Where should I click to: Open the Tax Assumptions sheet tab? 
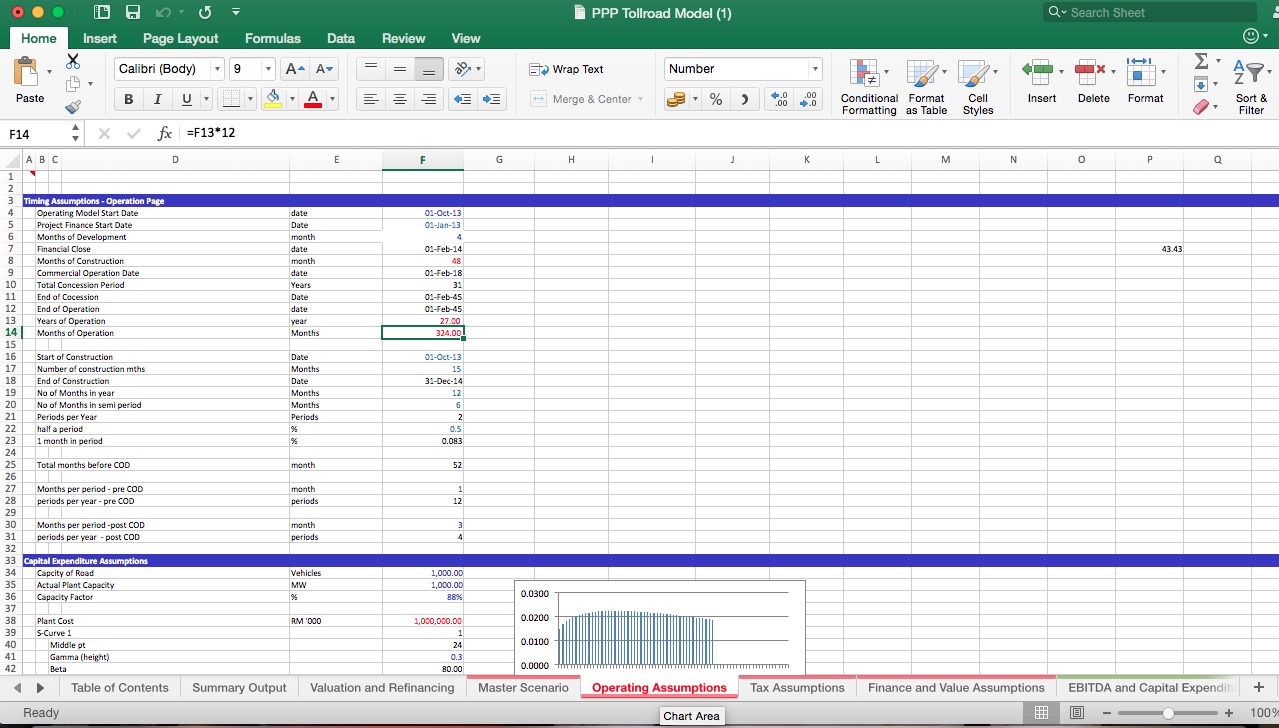[796, 687]
